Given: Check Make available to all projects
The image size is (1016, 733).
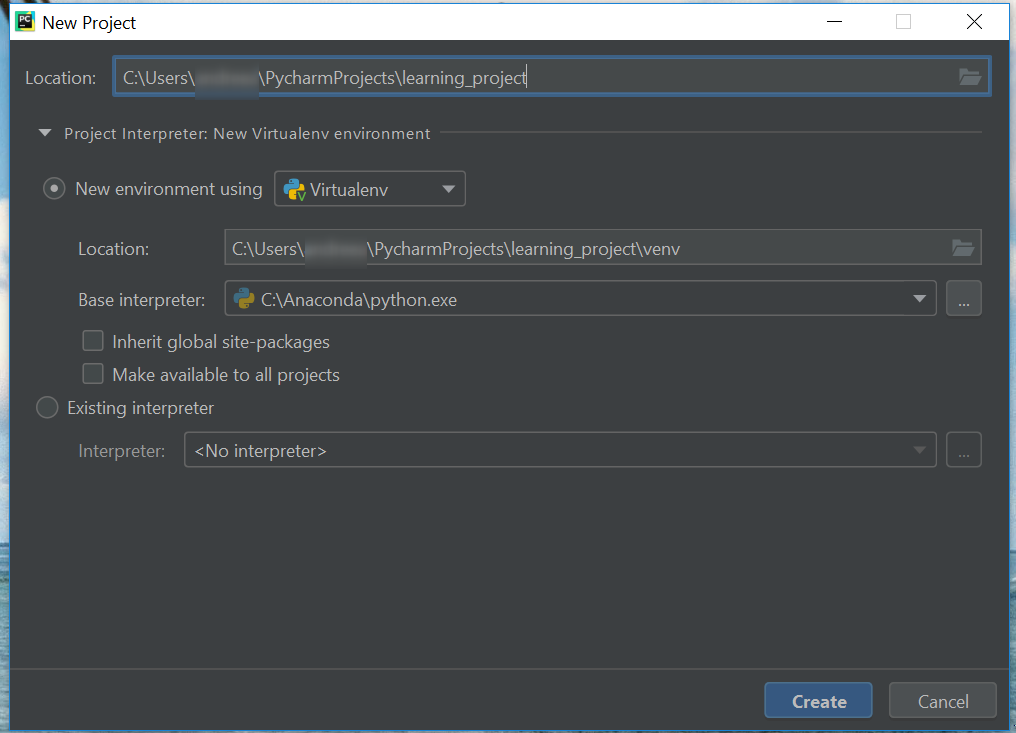Looking at the screenshot, I should (93, 374).
